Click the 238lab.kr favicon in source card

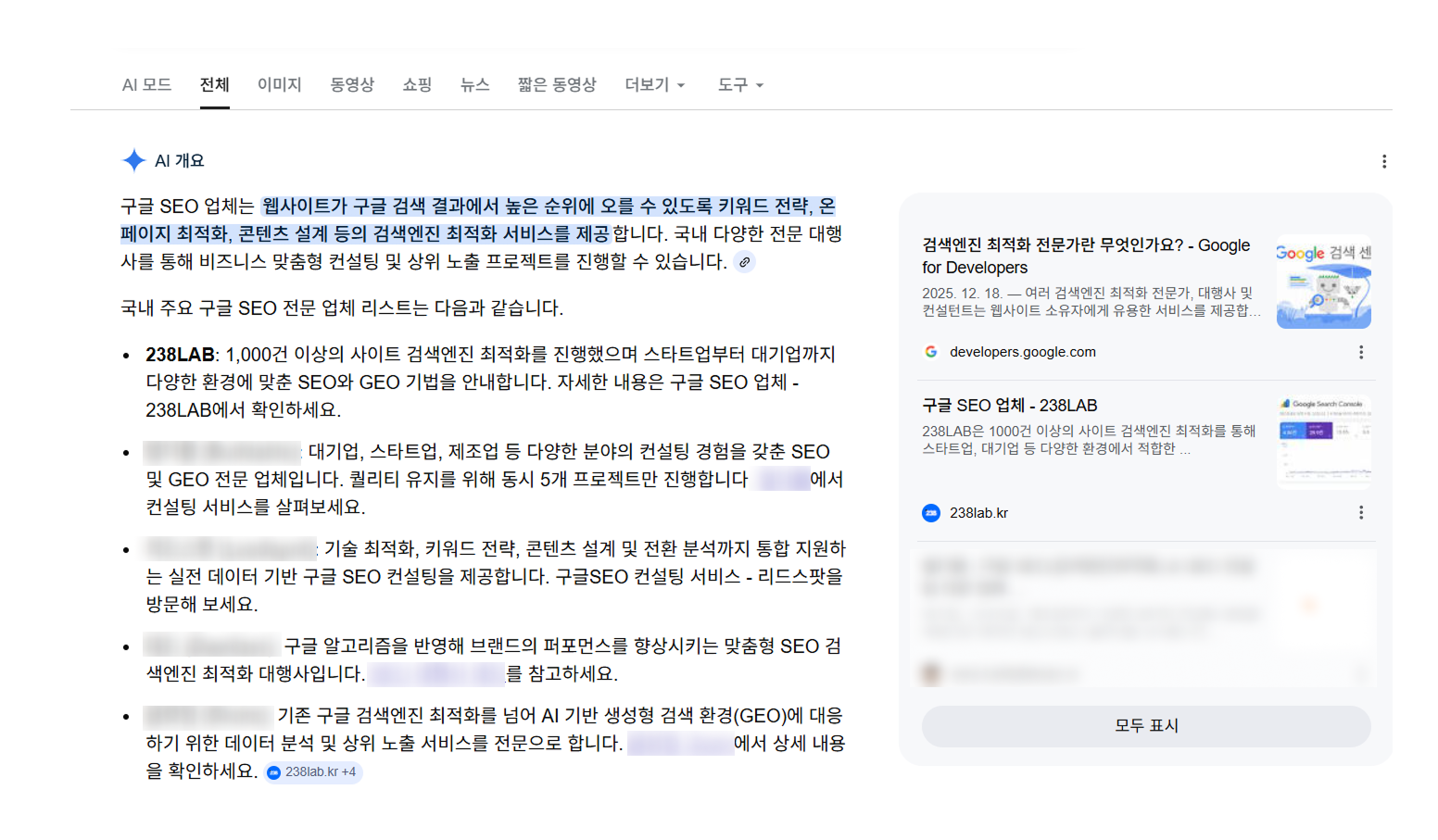[931, 513]
